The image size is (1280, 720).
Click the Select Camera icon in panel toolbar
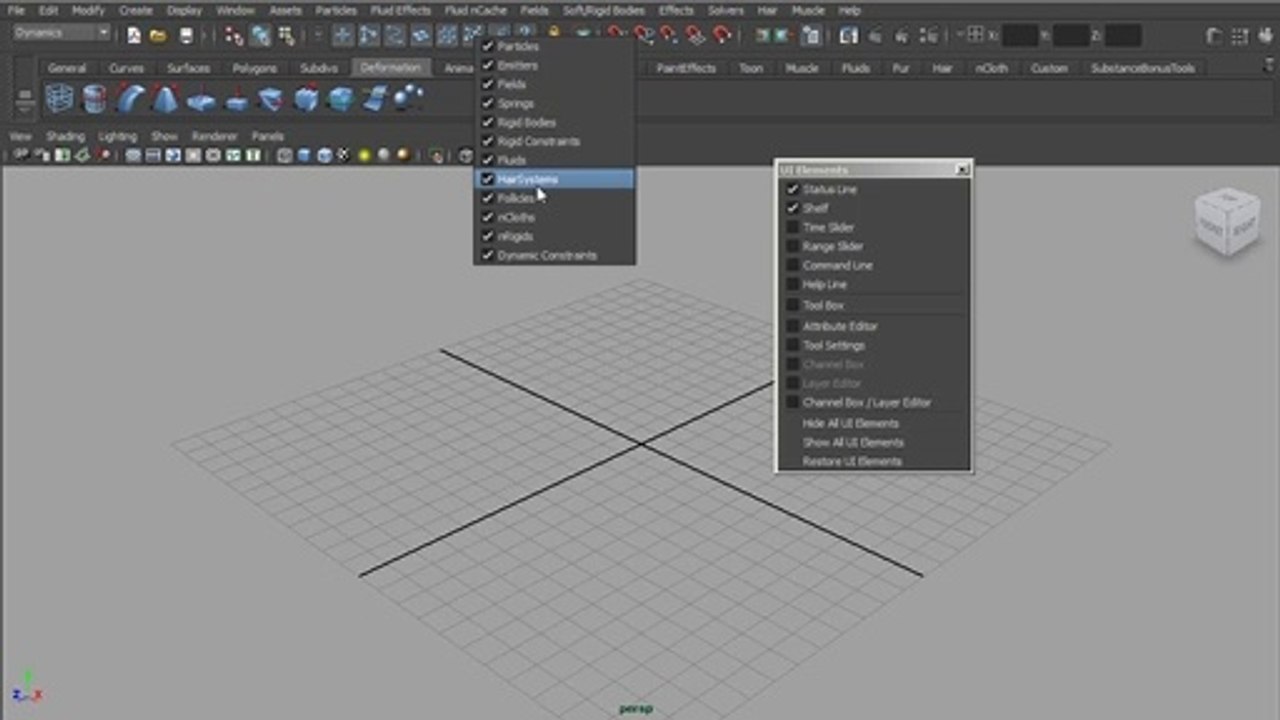click(20, 155)
